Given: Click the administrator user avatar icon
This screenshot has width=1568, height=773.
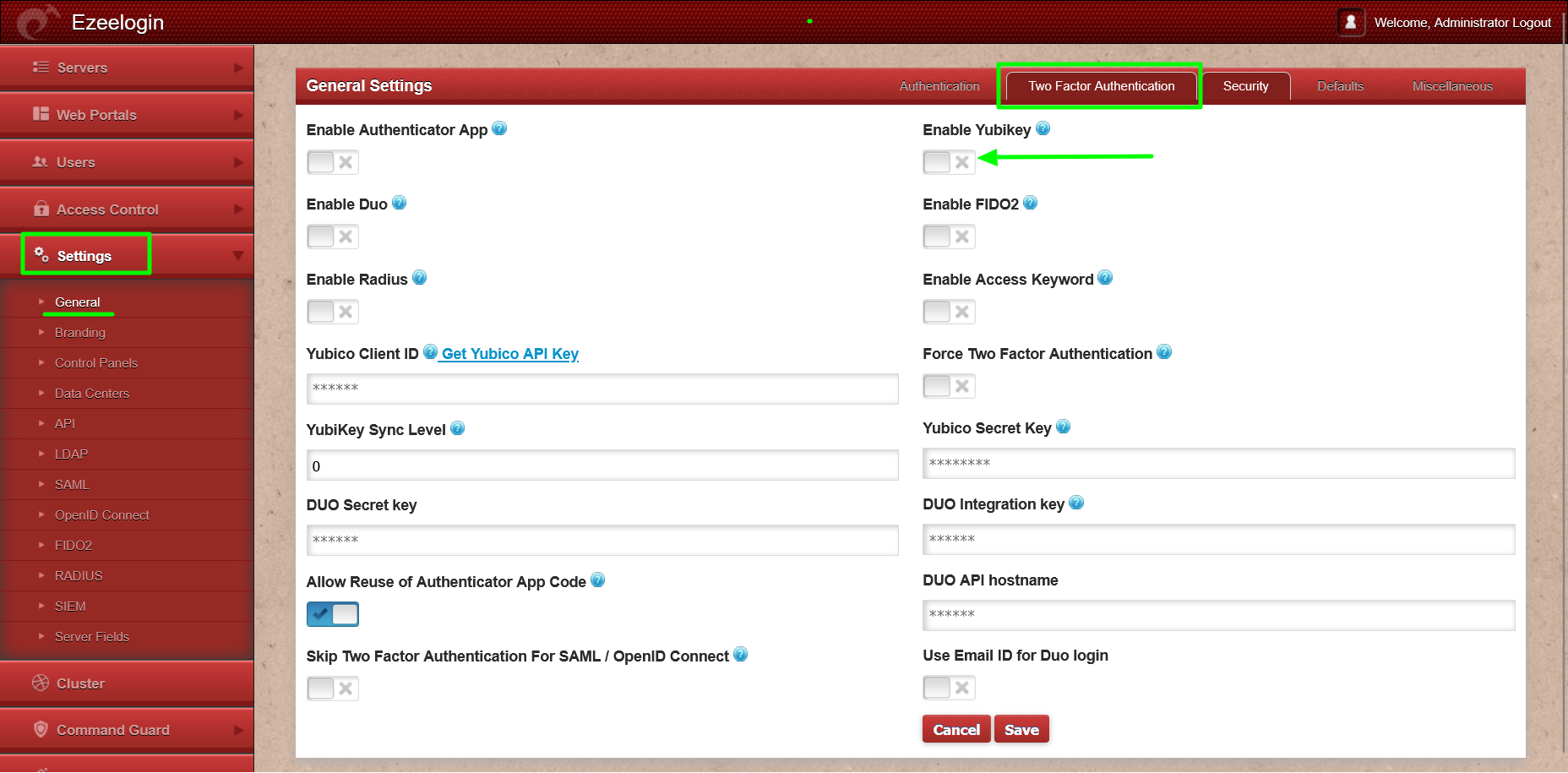Looking at the screenshot, I should coord(1350,22).
